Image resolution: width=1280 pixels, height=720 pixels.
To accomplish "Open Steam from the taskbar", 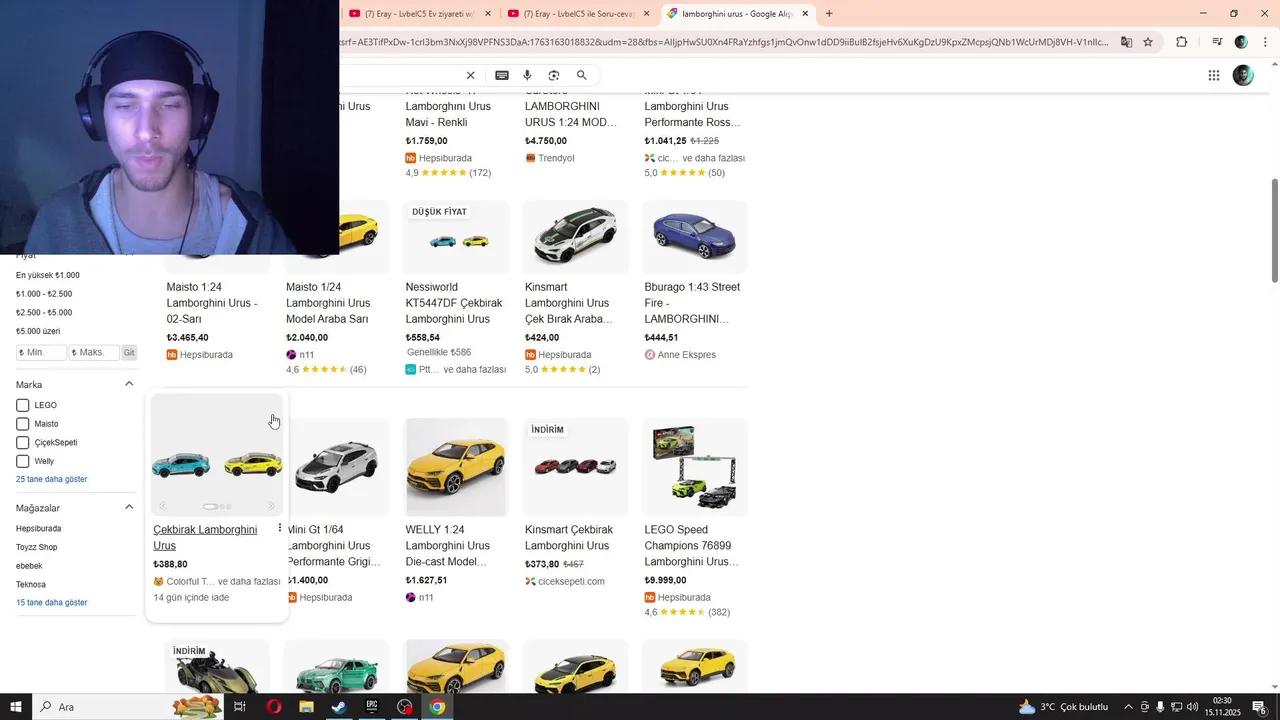I will tap(339, 707).
